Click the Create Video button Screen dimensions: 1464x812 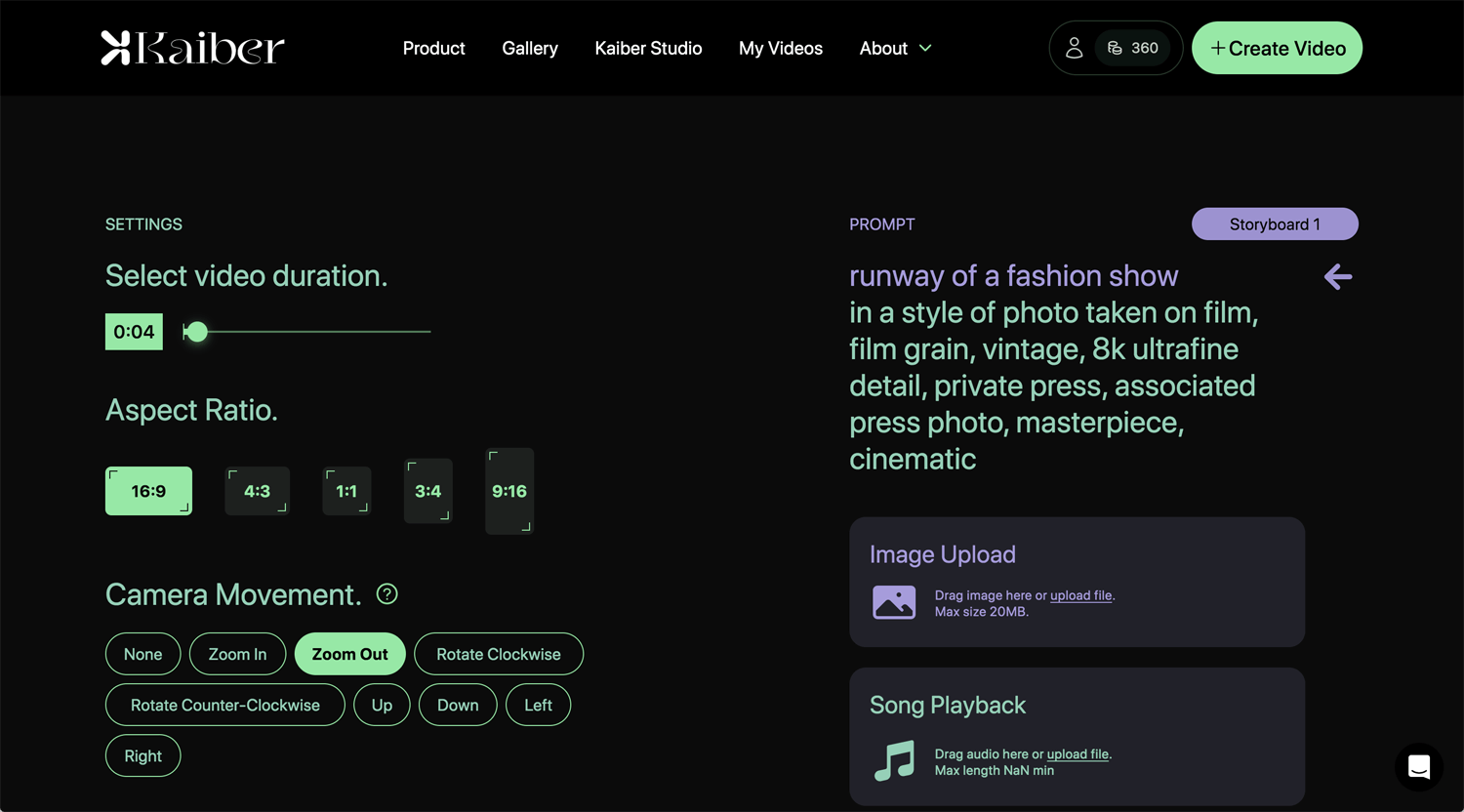1278,48
